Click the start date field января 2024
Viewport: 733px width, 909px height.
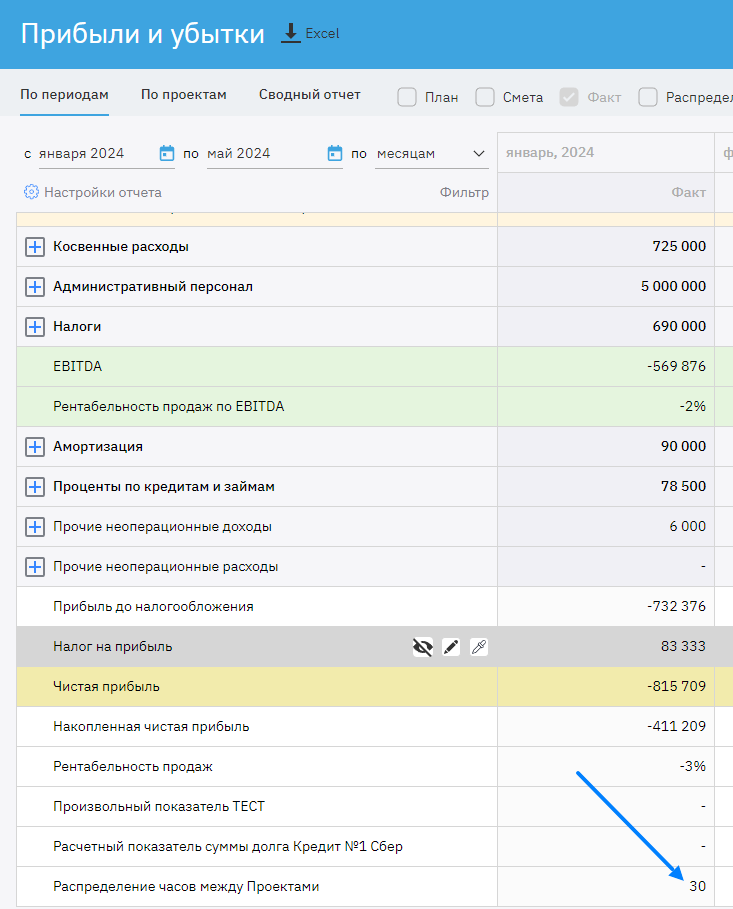point(82,153)
